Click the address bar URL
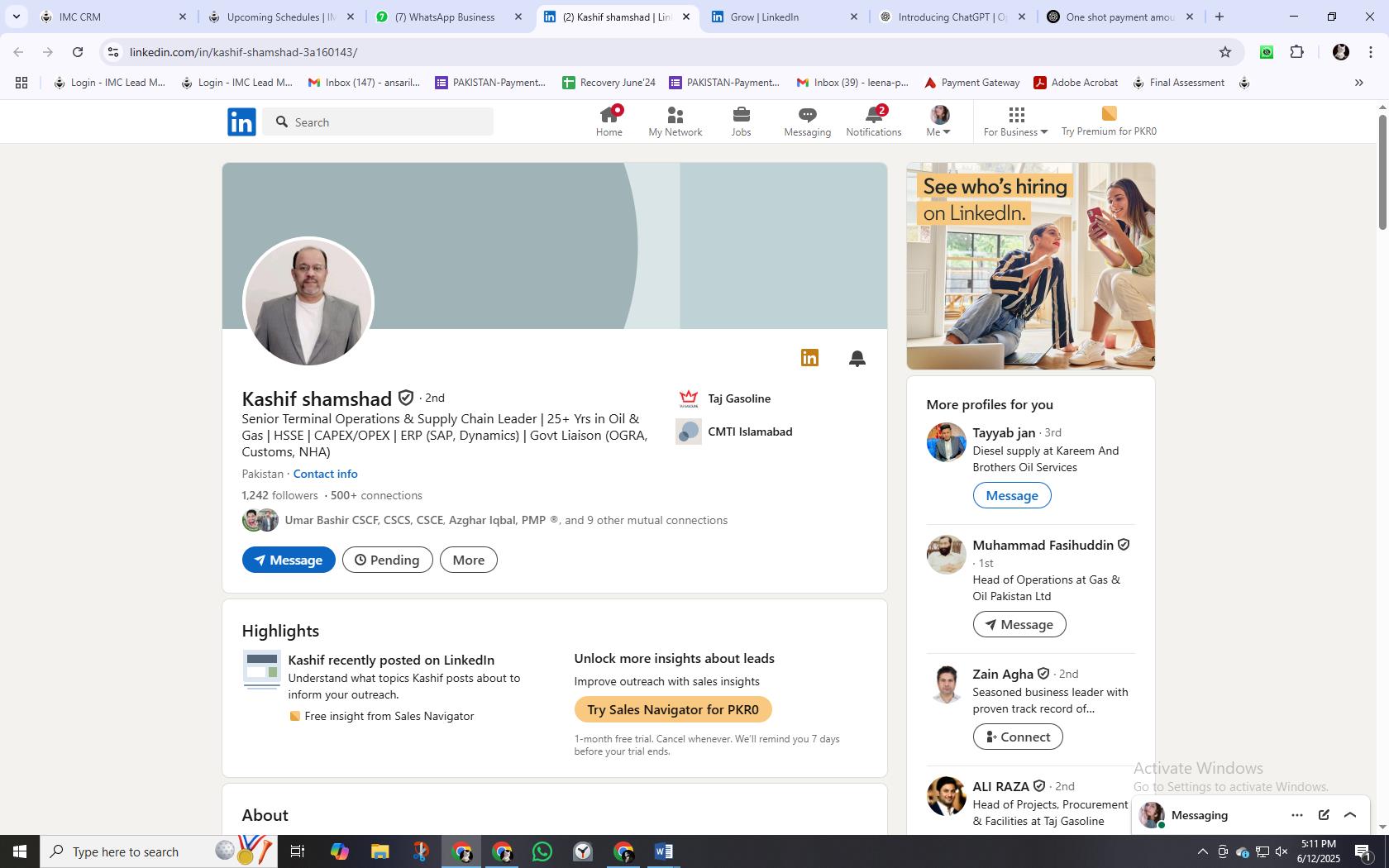Screen dimensions: 1389x868 point(243,52)
